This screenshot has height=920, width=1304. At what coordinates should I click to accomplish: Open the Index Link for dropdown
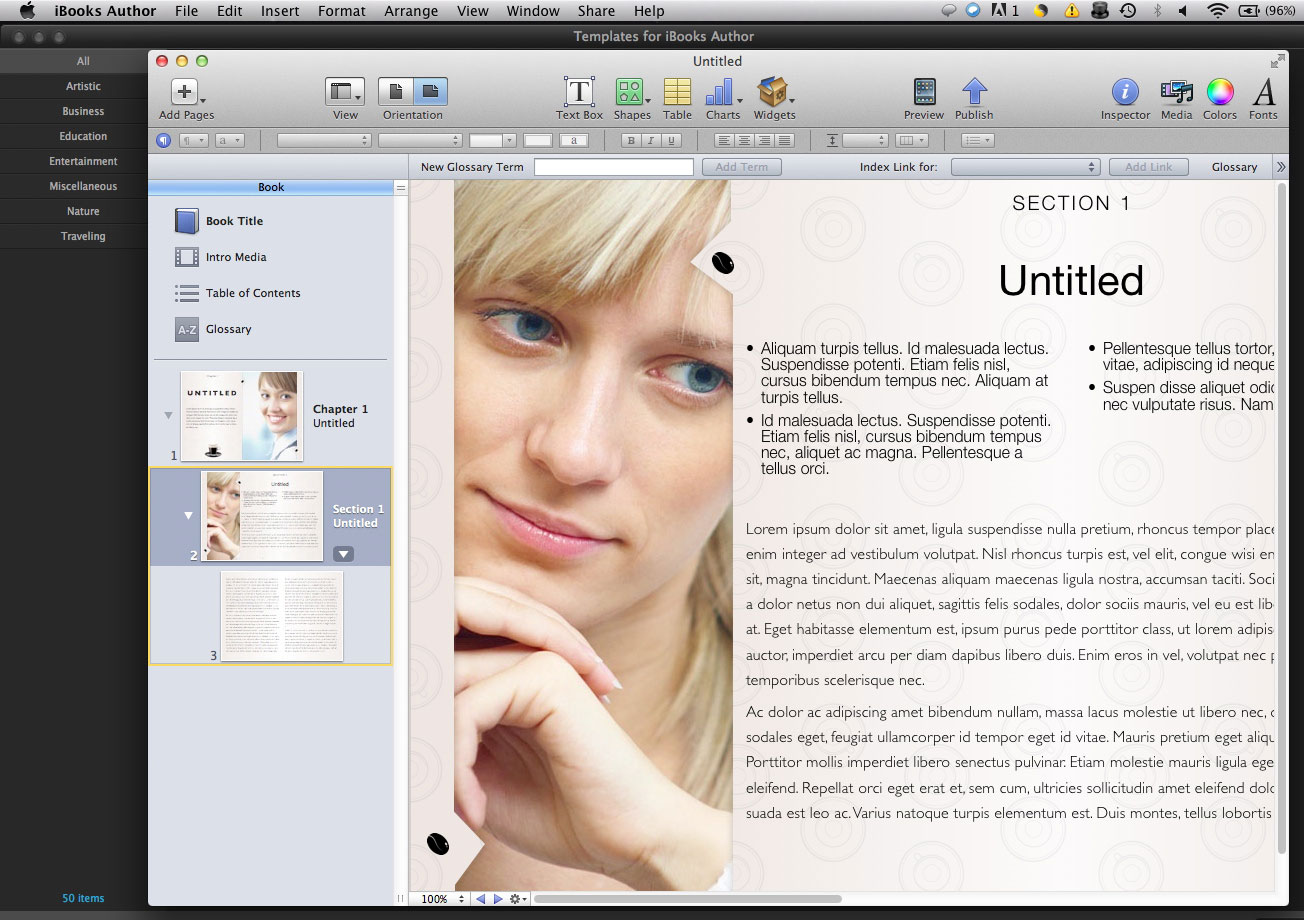[1025, 167]
